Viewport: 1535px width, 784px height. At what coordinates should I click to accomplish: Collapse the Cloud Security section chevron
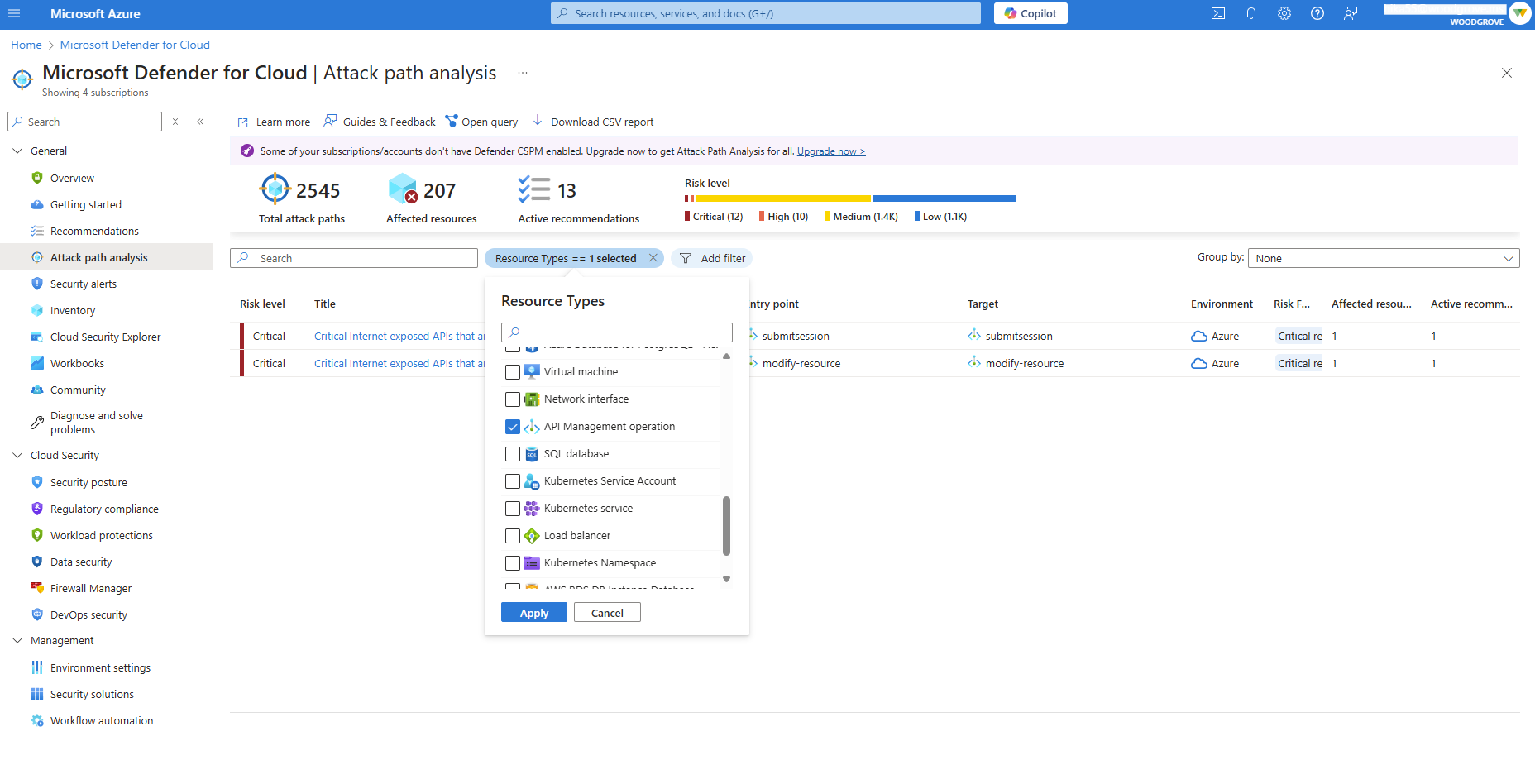(17, 455)
